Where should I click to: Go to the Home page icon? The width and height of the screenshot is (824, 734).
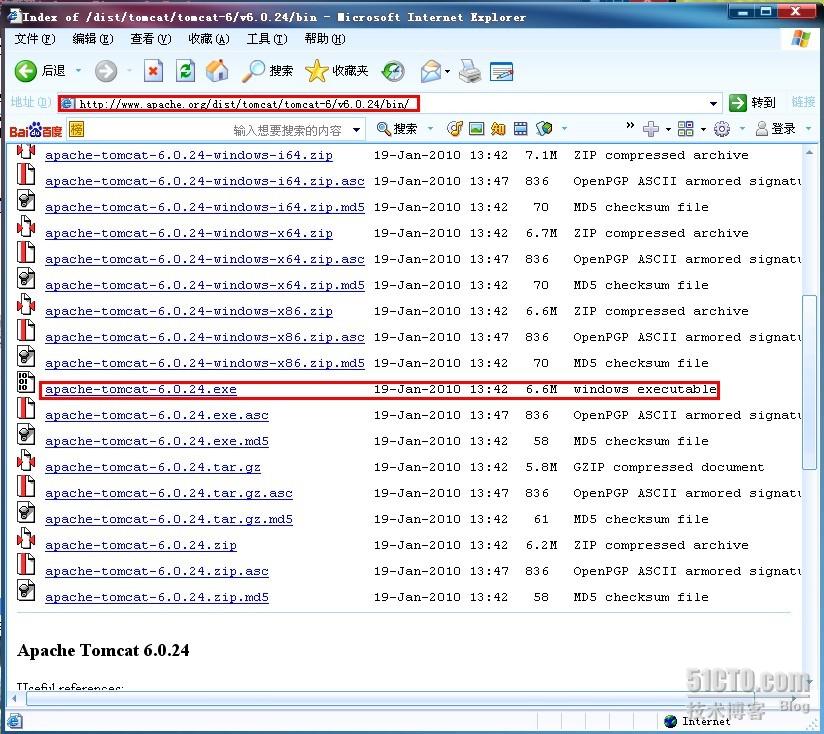(217, 71)
